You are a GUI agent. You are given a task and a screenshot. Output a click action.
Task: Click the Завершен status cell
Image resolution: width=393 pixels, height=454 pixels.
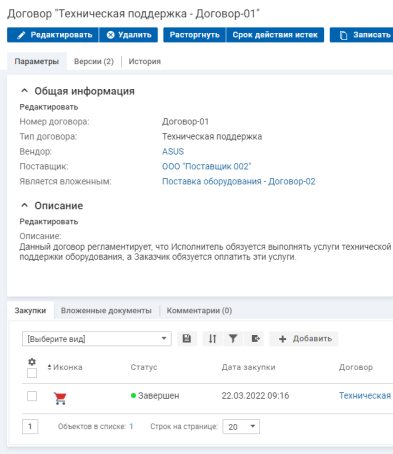pos(155,396)
